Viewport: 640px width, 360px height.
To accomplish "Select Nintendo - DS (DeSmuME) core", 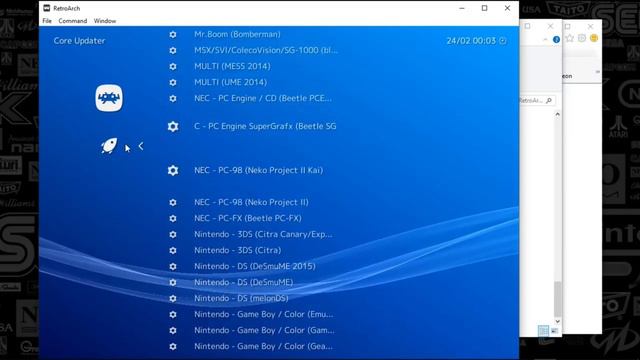I will 244,282.
